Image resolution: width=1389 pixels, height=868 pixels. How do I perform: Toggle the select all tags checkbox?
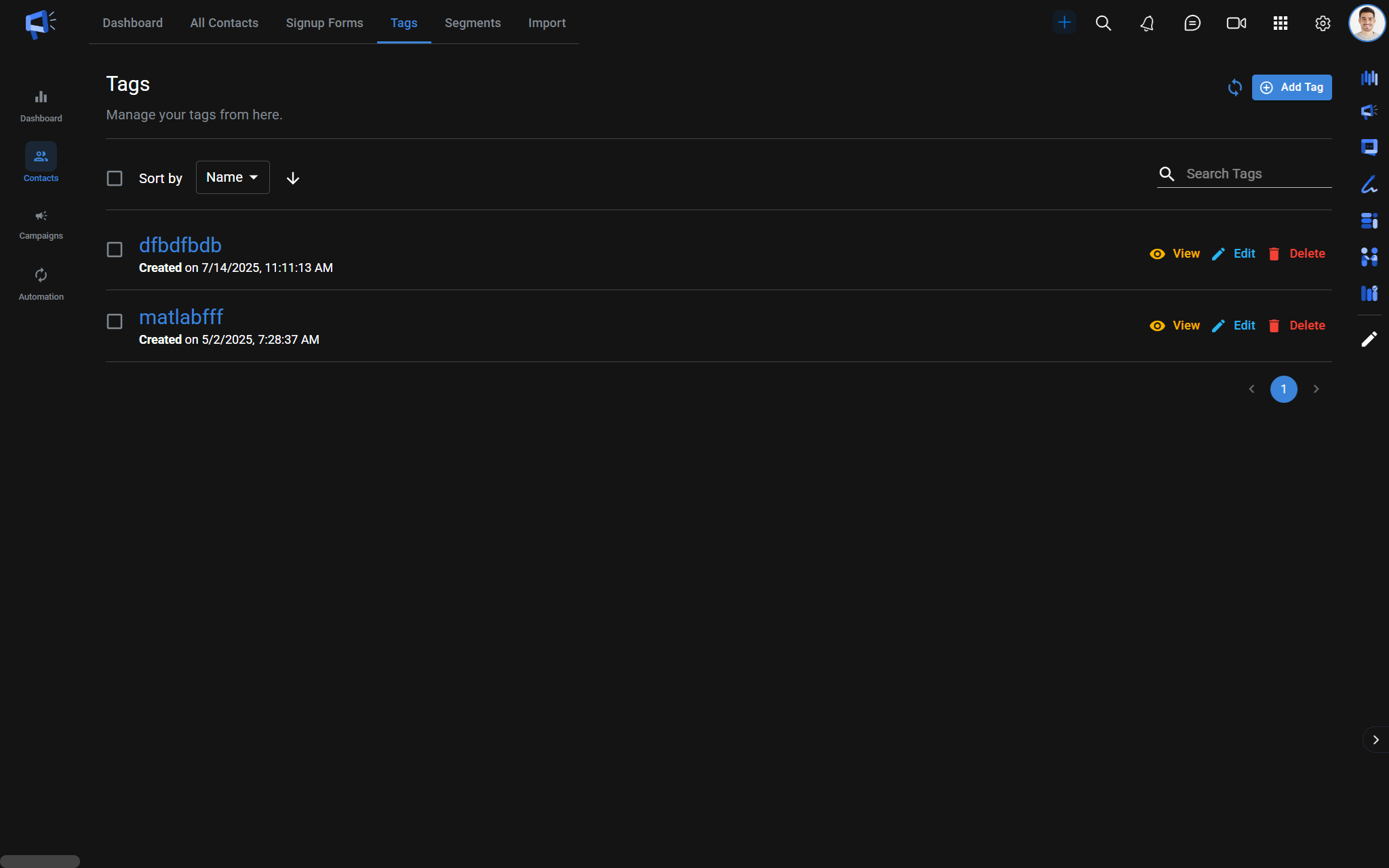tap(115, 178)
